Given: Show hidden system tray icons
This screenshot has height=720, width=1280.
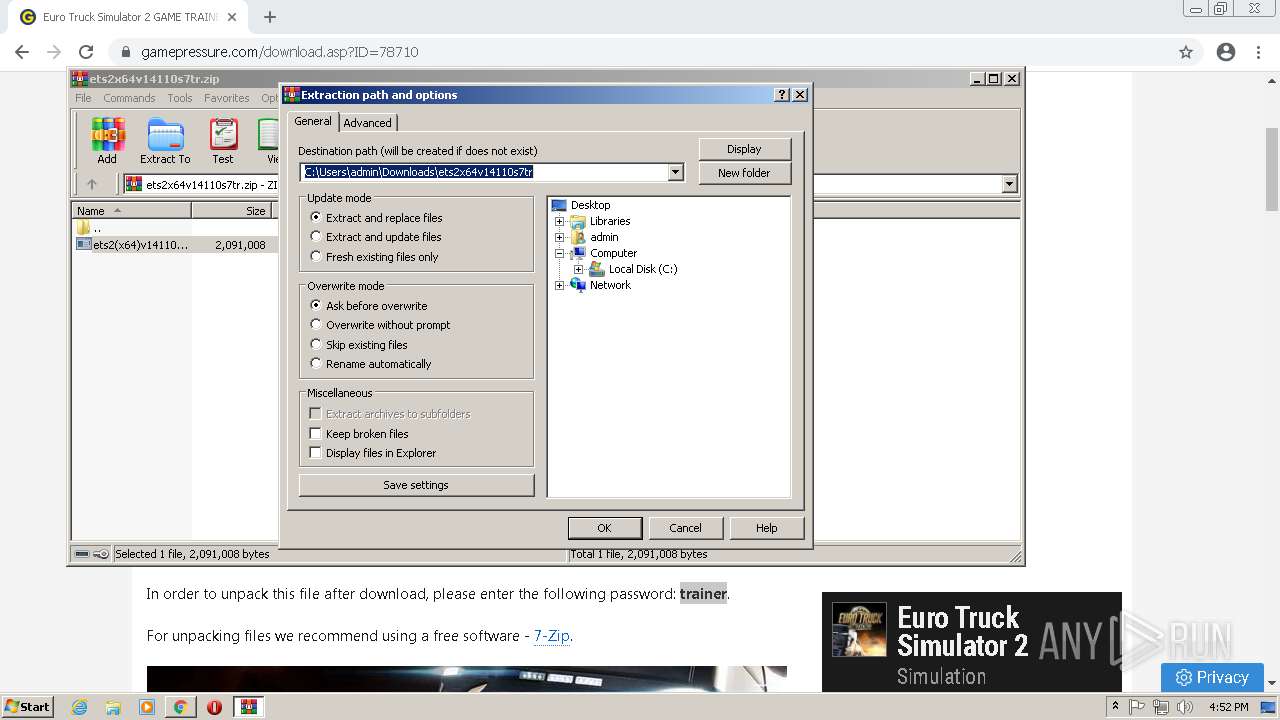Looking at the screenshot, I should point(1115,707).
